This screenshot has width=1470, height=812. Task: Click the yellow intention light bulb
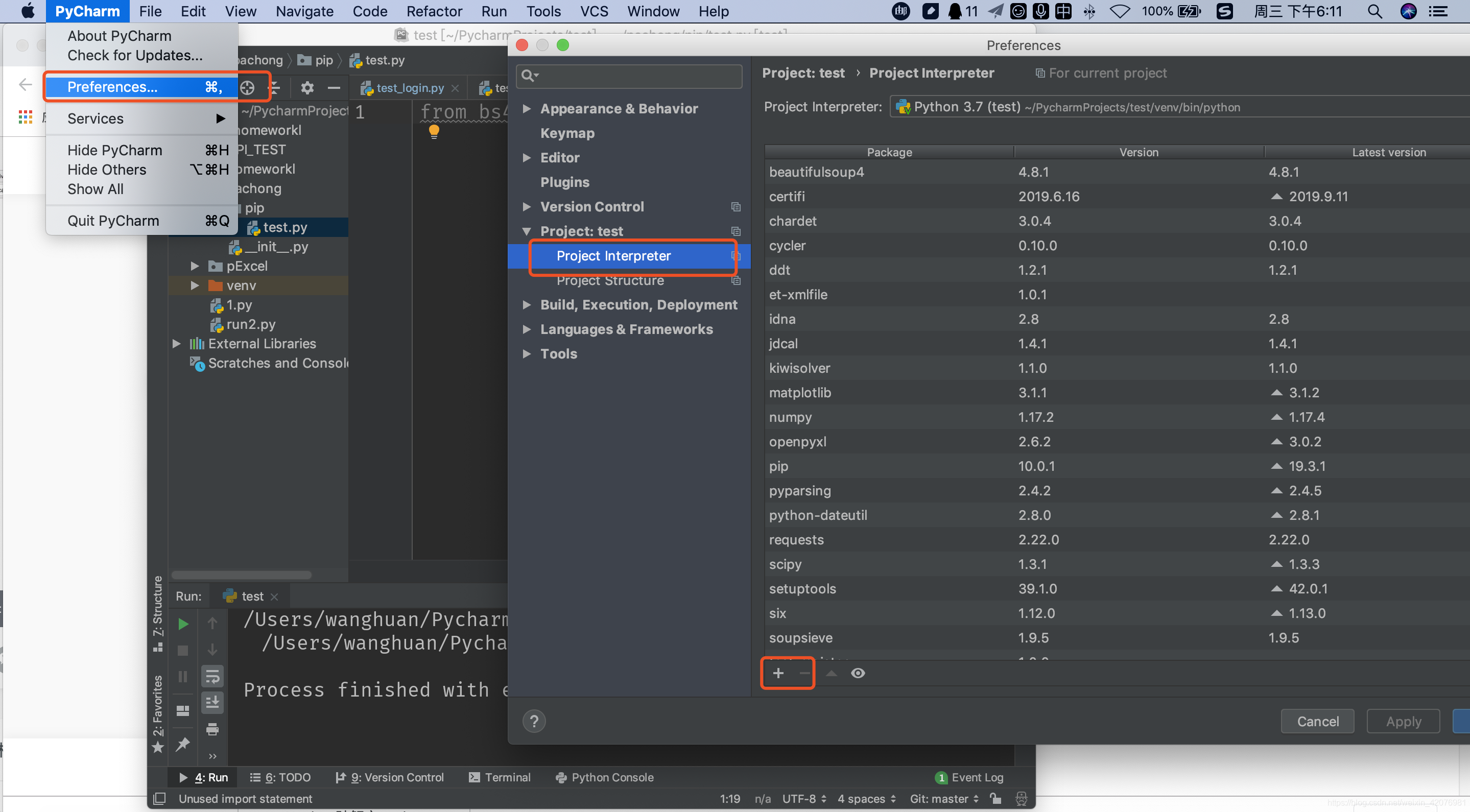coord(434,131)
